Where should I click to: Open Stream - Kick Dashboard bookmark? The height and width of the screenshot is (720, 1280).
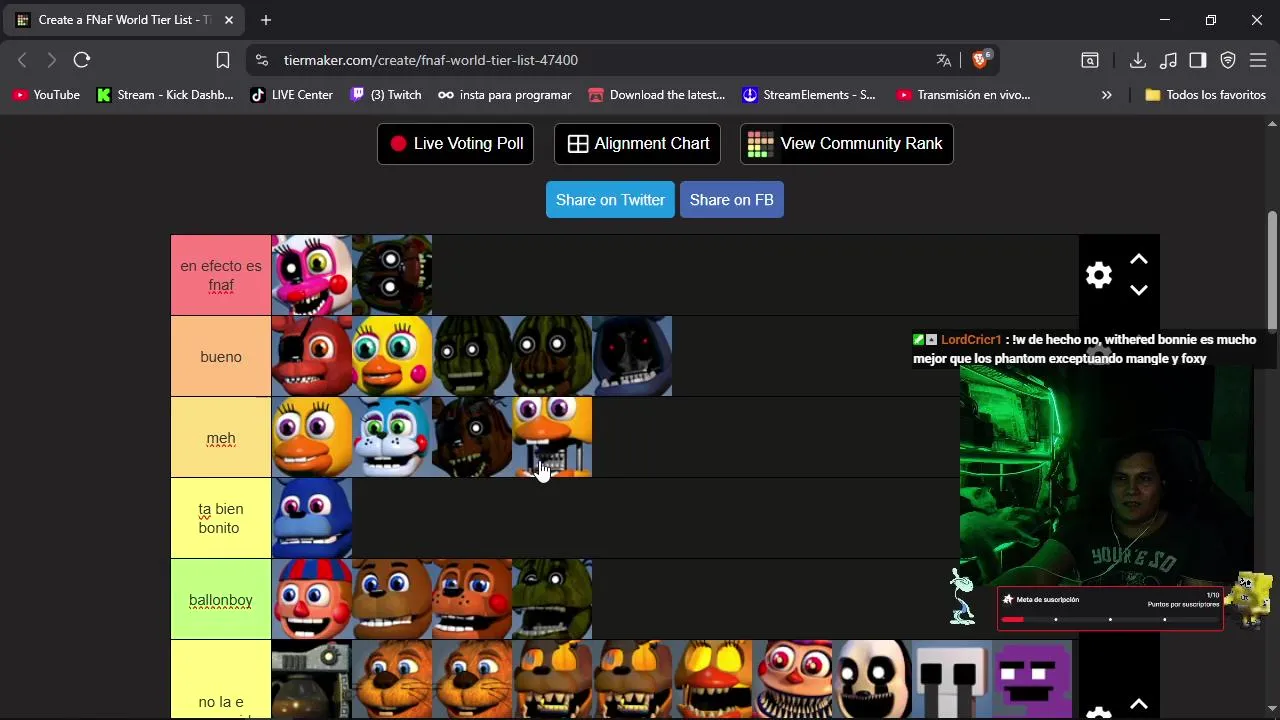[165, 95]
